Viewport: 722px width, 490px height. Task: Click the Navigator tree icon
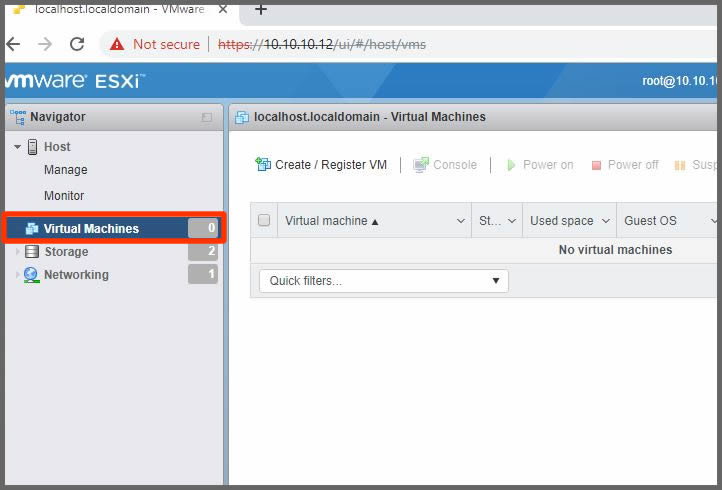coord(18,117)
